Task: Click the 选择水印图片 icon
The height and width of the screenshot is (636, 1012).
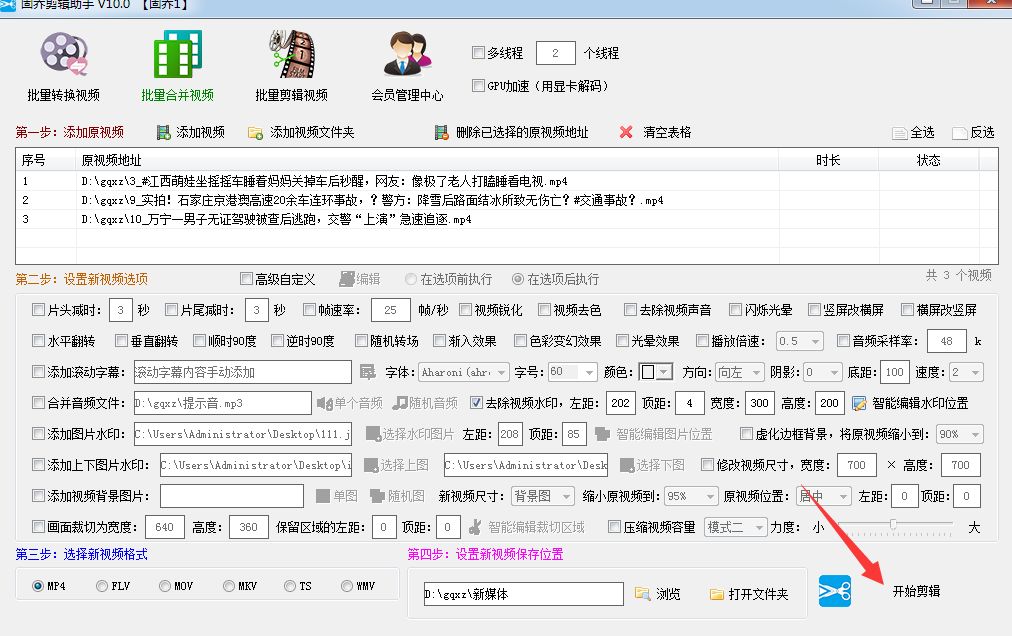Action: (373, 434)
